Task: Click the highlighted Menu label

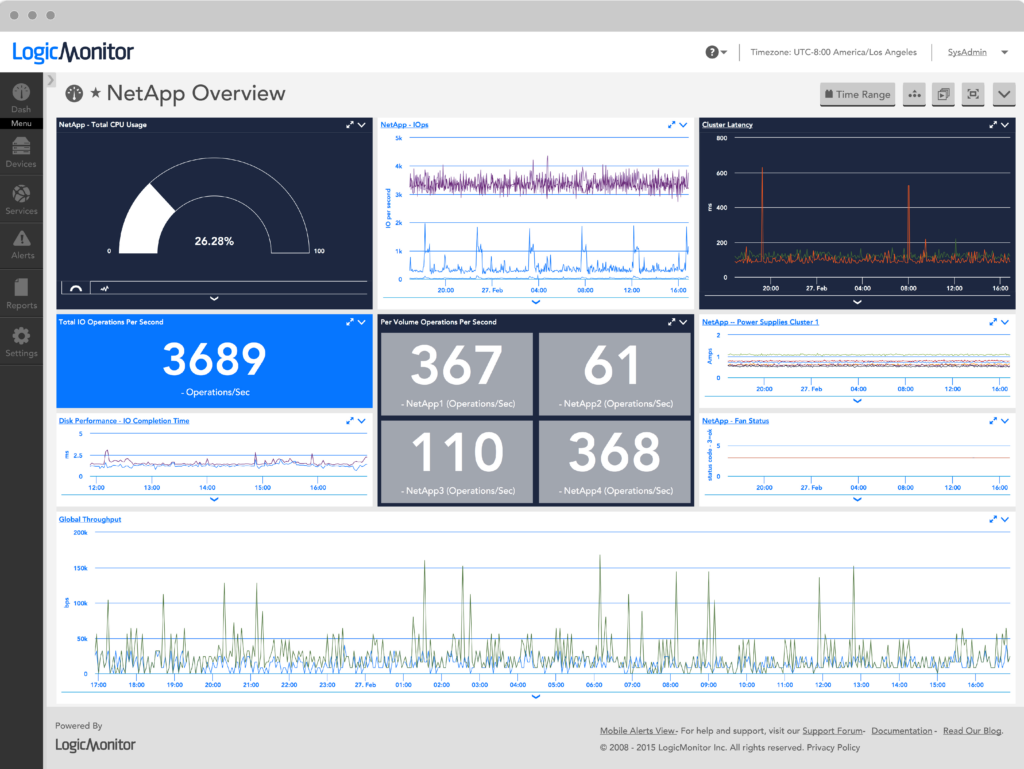Action: coord(21,122)
